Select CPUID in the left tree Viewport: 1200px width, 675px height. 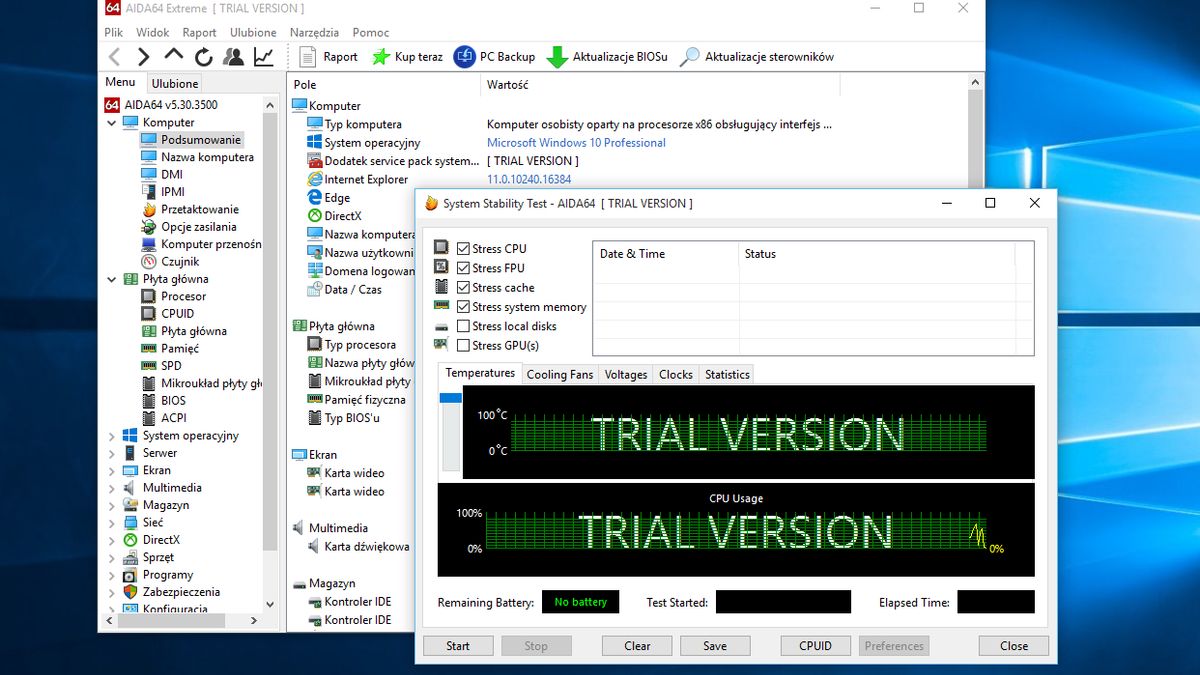click(178, 313)
